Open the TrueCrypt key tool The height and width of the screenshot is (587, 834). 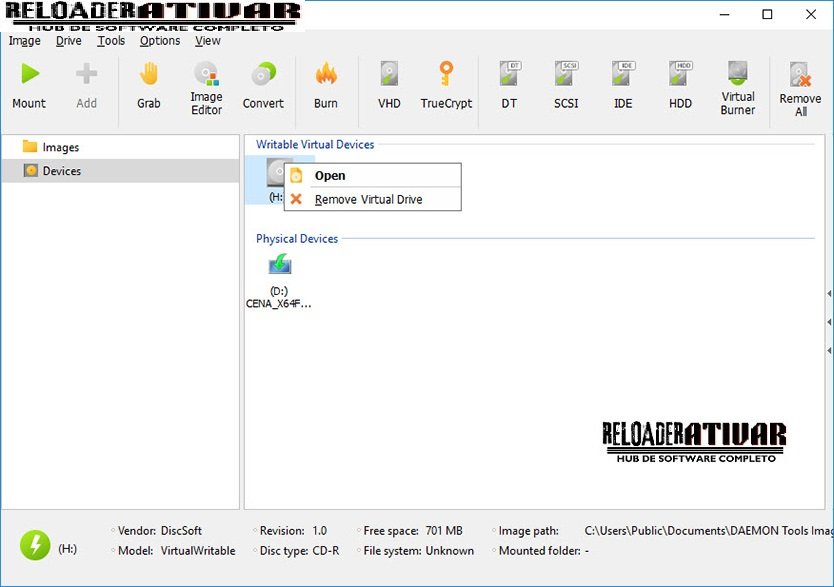pyautogui.click(x=446, y=73)
